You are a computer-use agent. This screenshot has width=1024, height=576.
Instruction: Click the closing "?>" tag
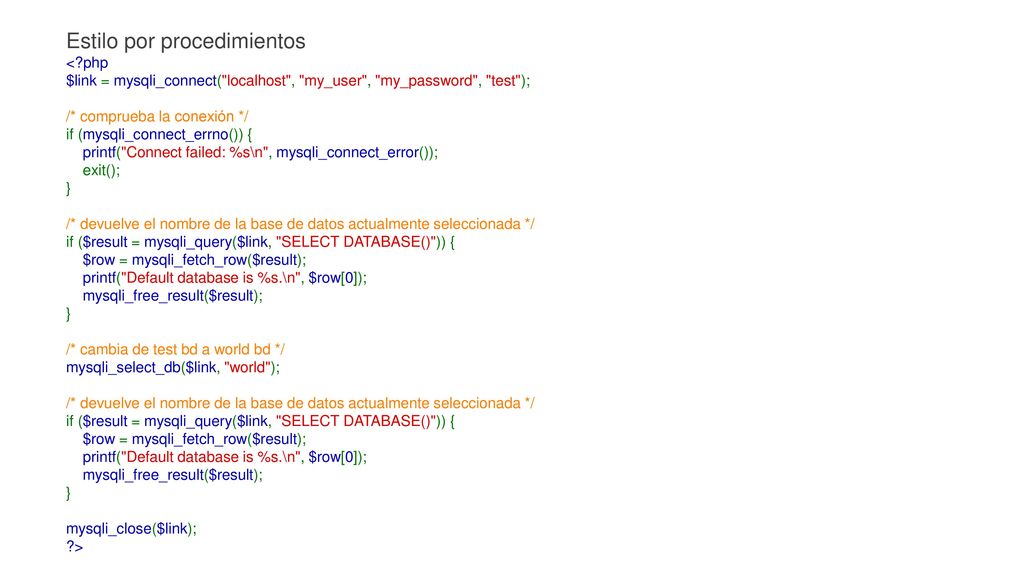click(x=74, y=547)
